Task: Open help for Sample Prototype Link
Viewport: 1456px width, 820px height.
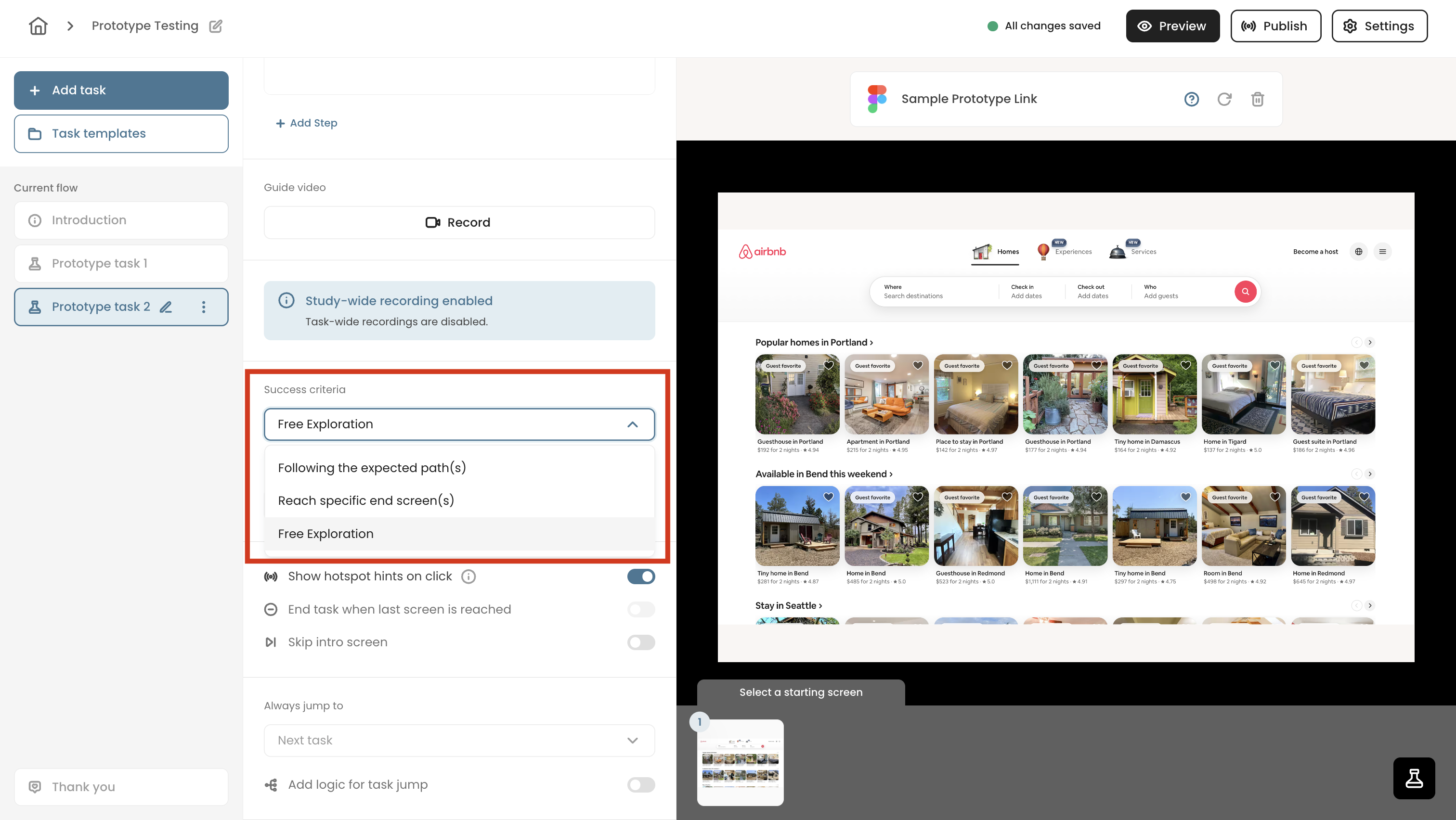Action: pyautogui.click(x=1192, y=100)
